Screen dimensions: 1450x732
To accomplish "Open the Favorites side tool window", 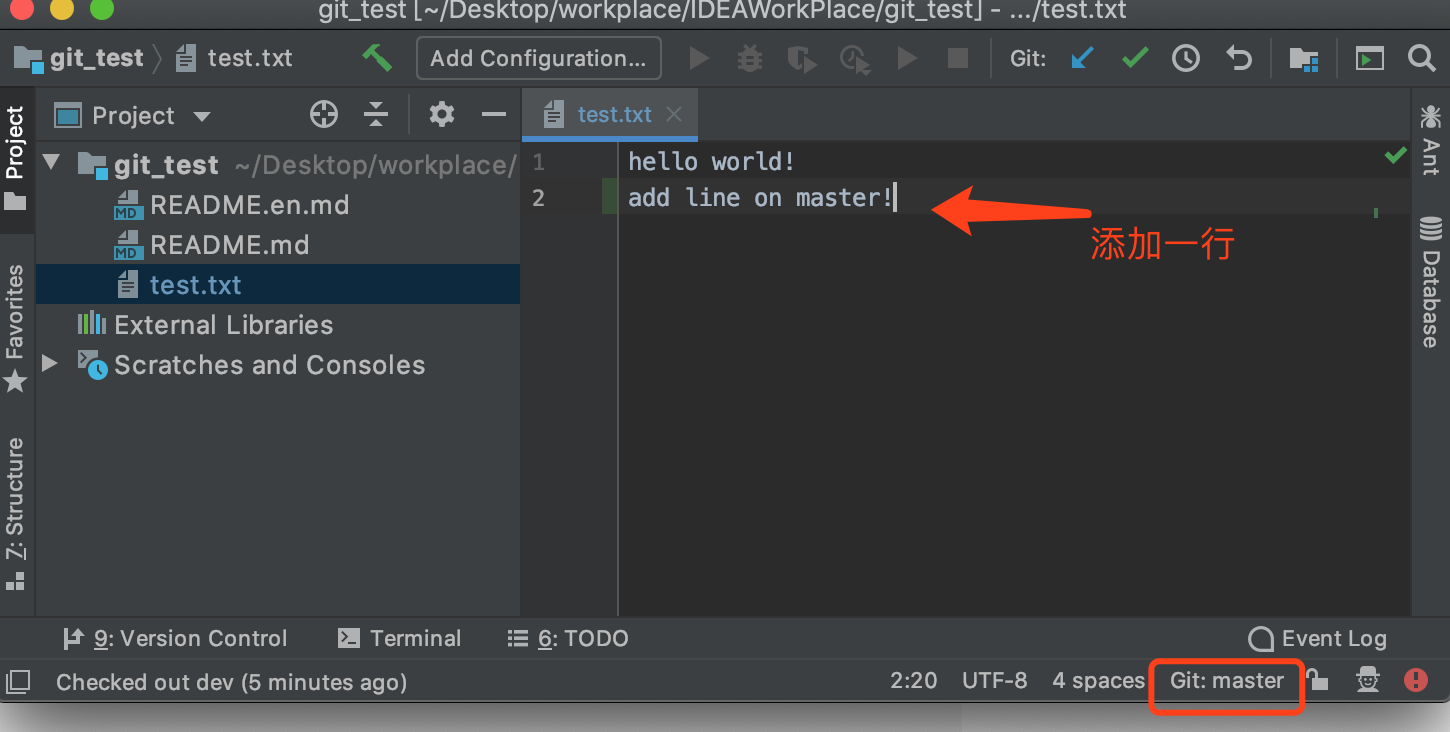I will click(15, 328).
